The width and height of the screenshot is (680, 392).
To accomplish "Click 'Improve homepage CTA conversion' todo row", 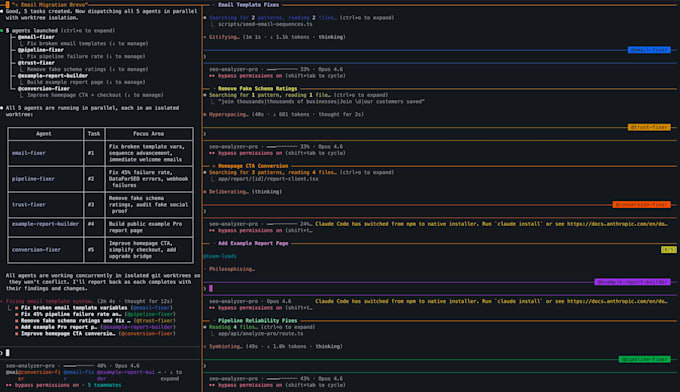I will tap(95, 334).
